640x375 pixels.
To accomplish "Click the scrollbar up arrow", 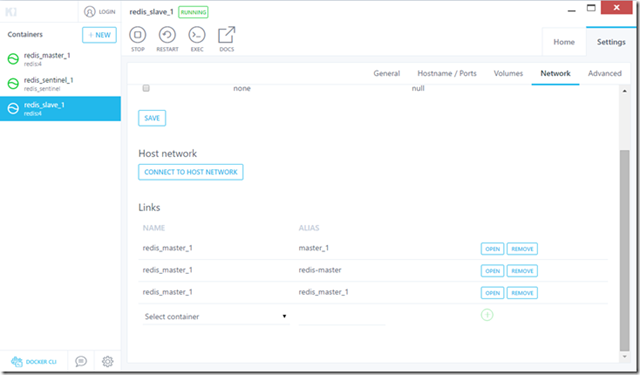I will tap(624, 91).
